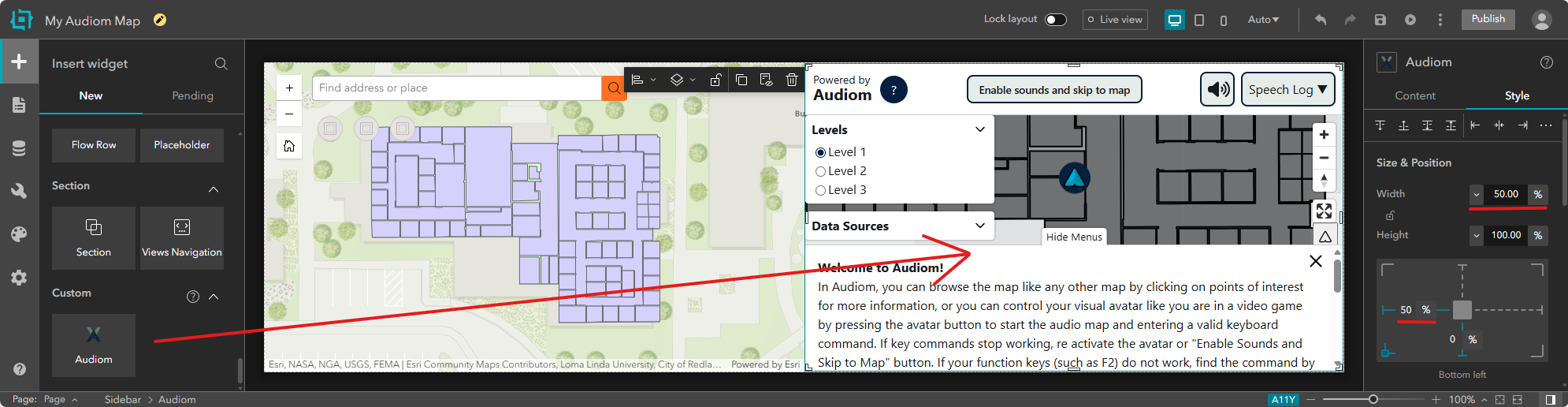
Task: Collapse the Levels panel
Action: click(980, 129)
